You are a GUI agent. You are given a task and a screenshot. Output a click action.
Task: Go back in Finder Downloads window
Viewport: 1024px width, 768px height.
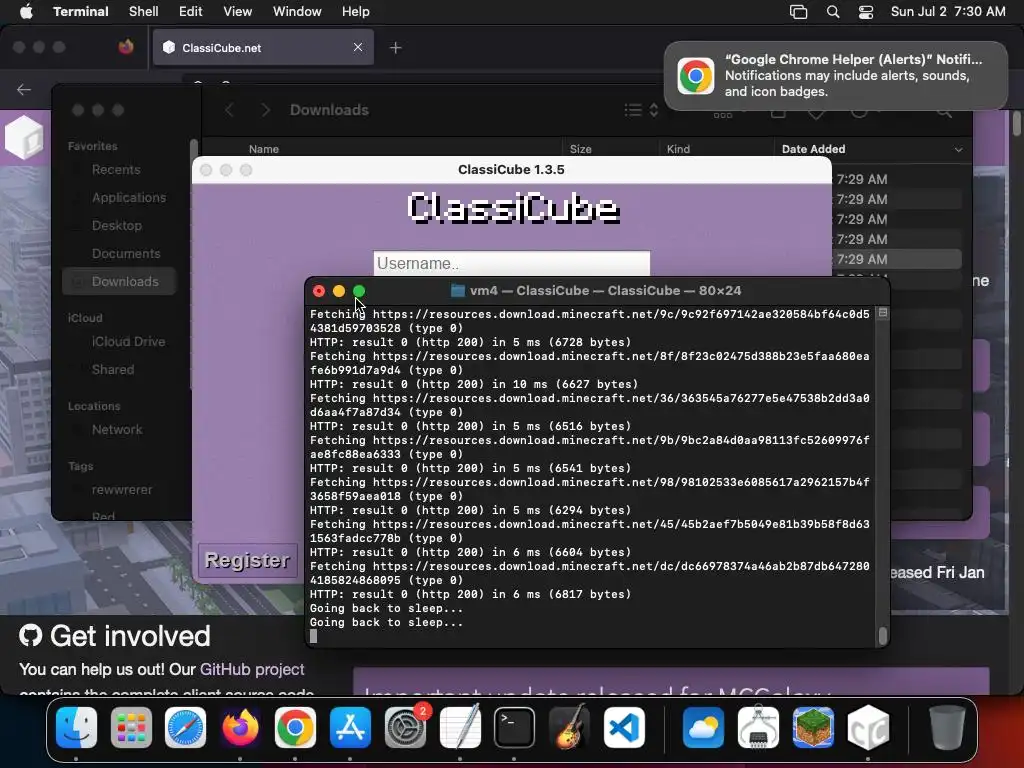229,110
